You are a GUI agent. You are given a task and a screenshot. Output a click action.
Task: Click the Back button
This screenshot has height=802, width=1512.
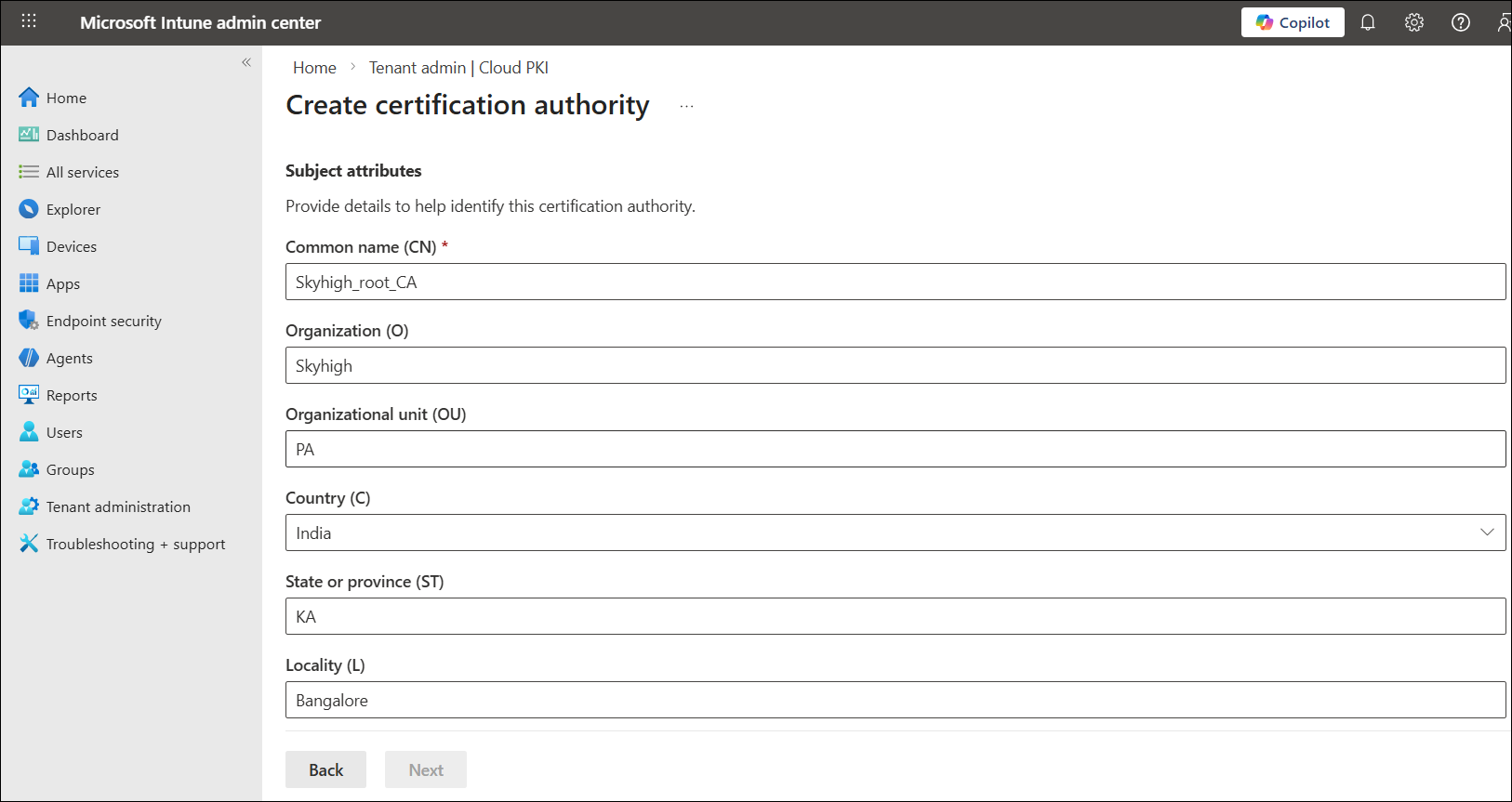[325, 769]
